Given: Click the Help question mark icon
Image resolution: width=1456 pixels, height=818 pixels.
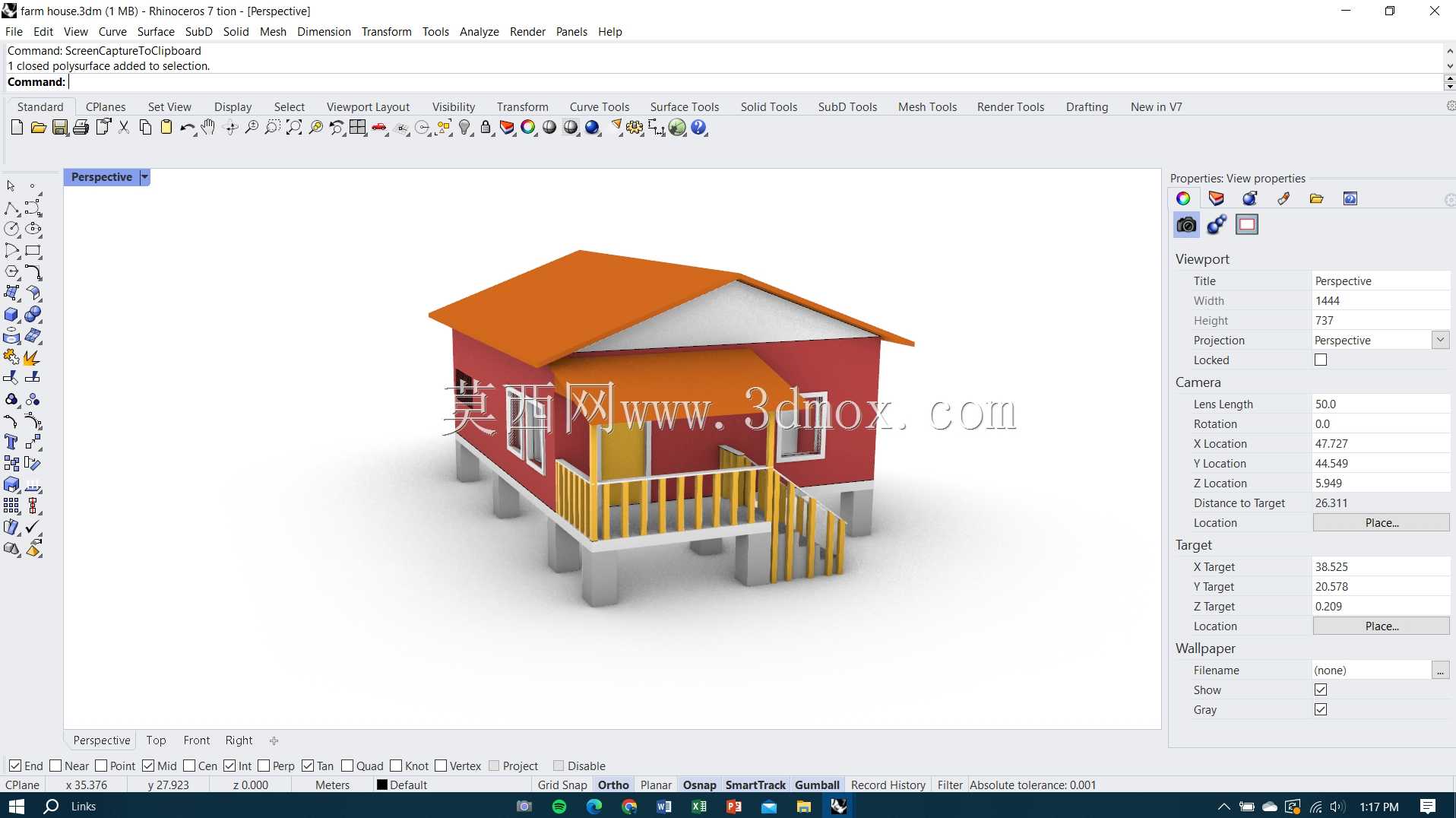Looking at the screenshot, I should [699, 127].
